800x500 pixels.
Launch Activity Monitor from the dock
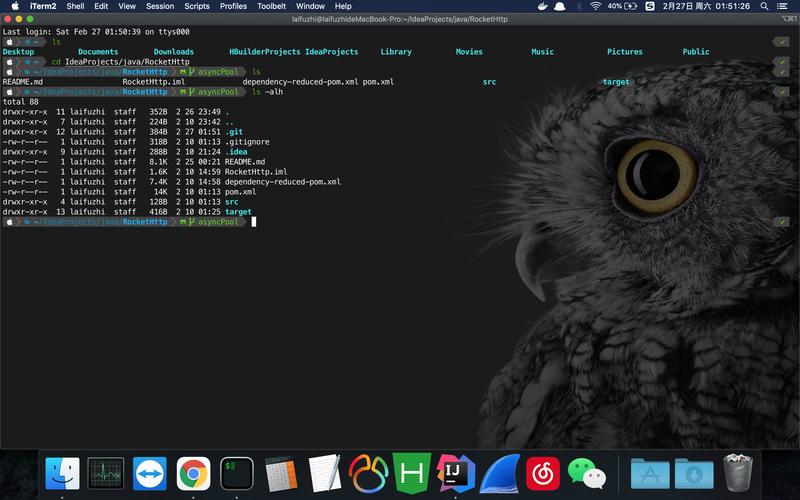click(106, 473)
